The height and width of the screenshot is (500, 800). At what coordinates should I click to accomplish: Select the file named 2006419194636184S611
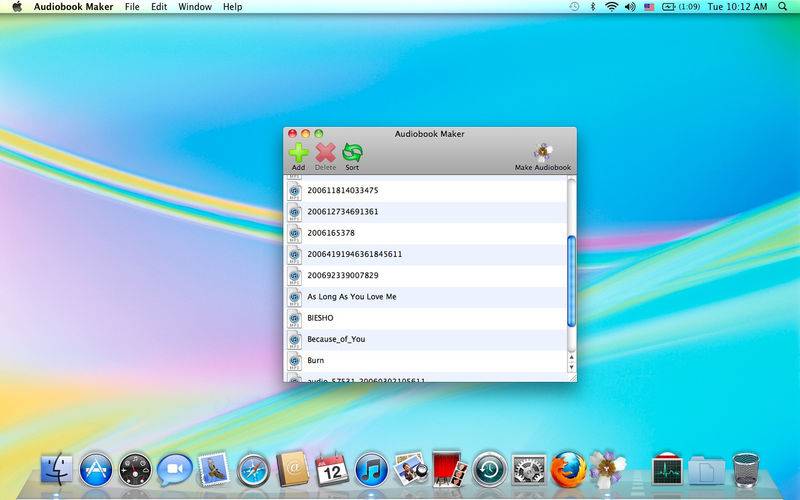pos(426,254)
